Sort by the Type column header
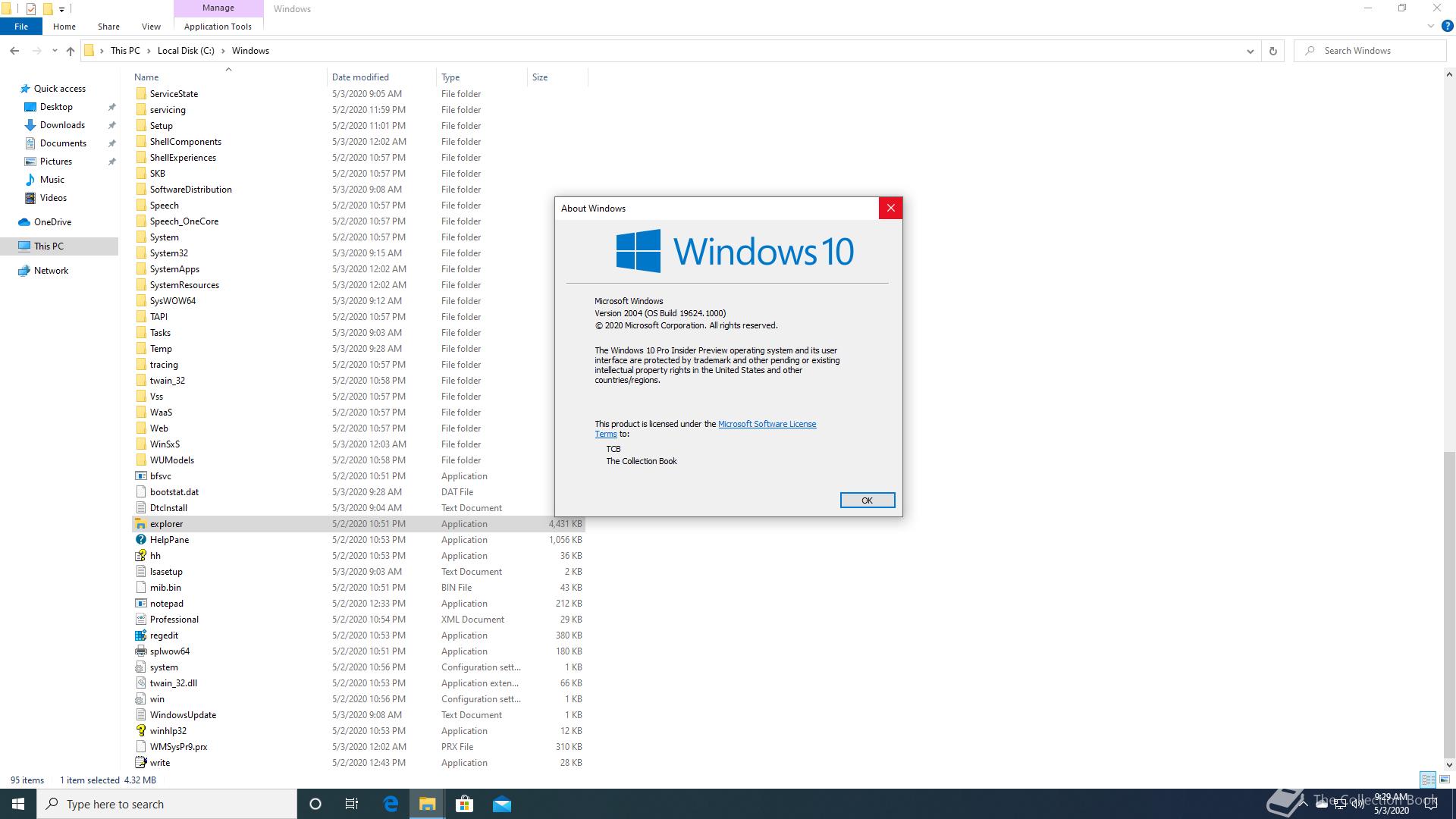 tap(482, 77)
